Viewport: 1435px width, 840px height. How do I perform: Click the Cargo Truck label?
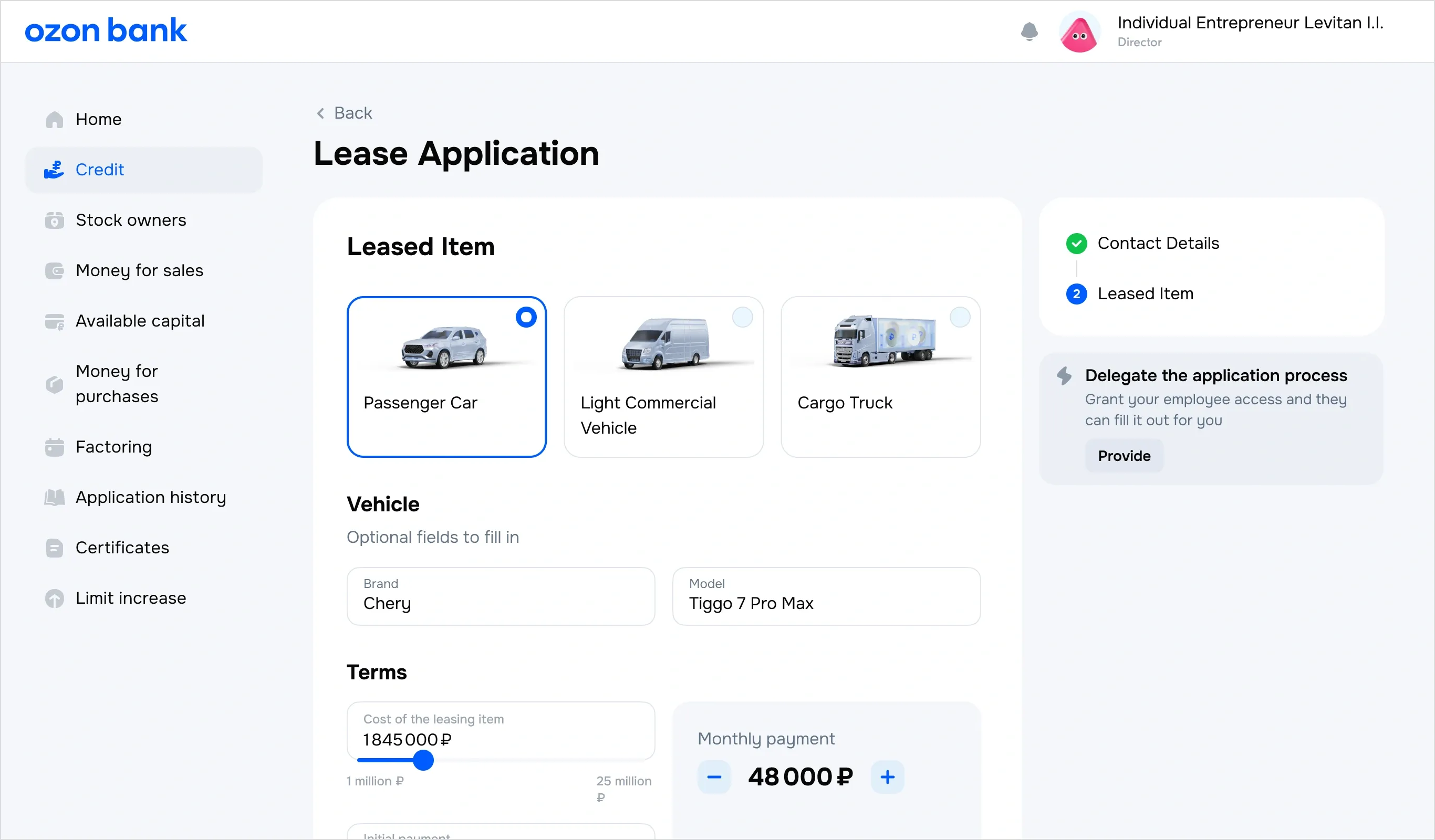[x=845, y=403]
